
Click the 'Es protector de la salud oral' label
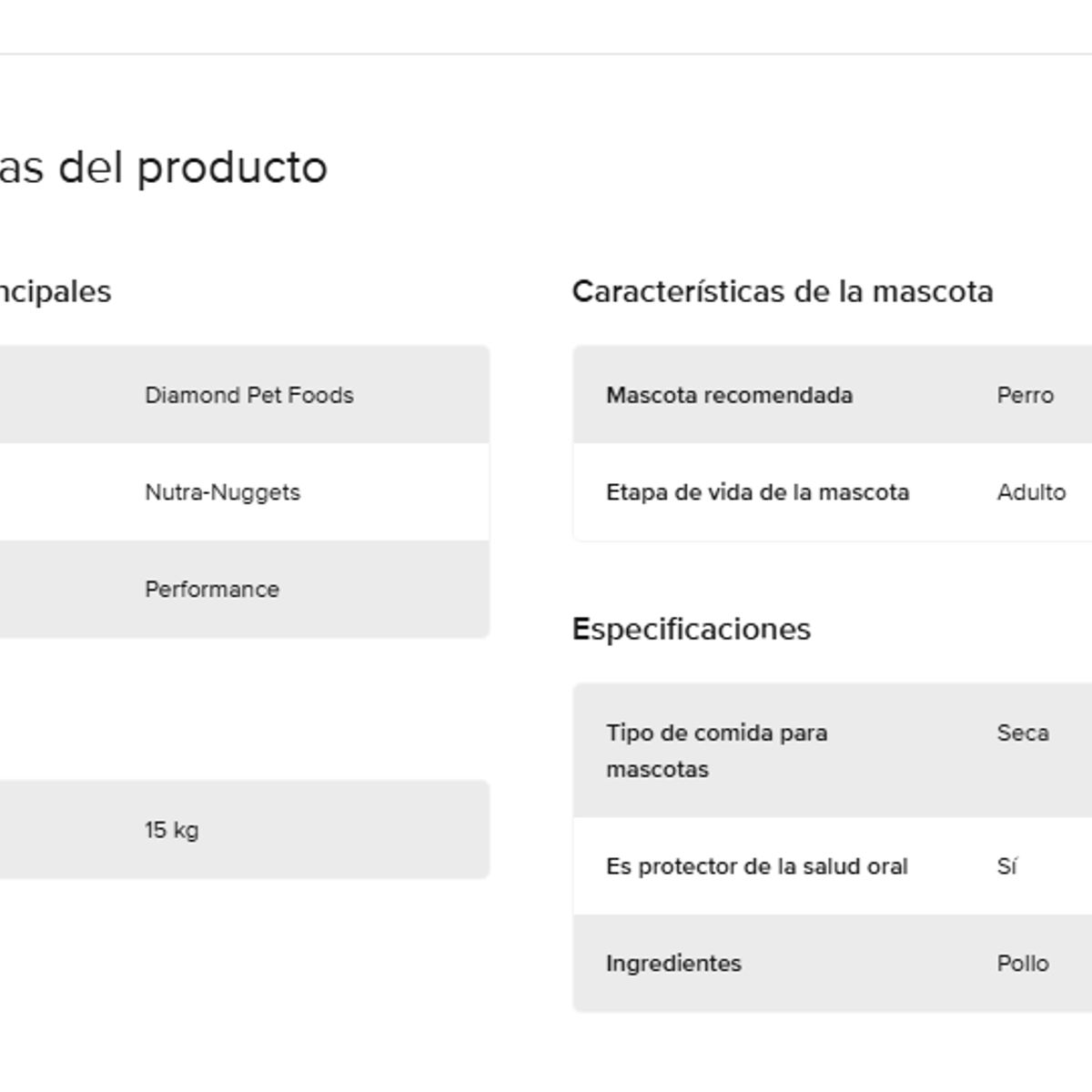tap(756, 866)
